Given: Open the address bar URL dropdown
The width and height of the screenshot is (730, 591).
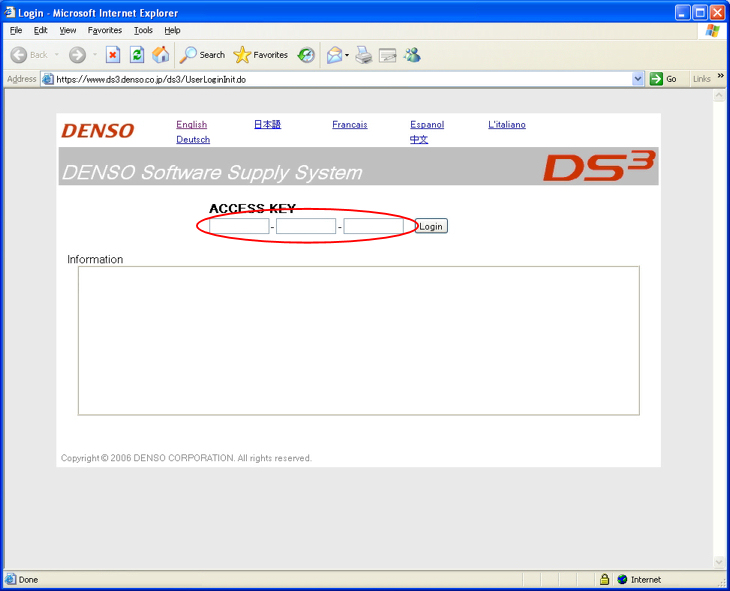Looking at the screenshot, I should tap(638, 79).
